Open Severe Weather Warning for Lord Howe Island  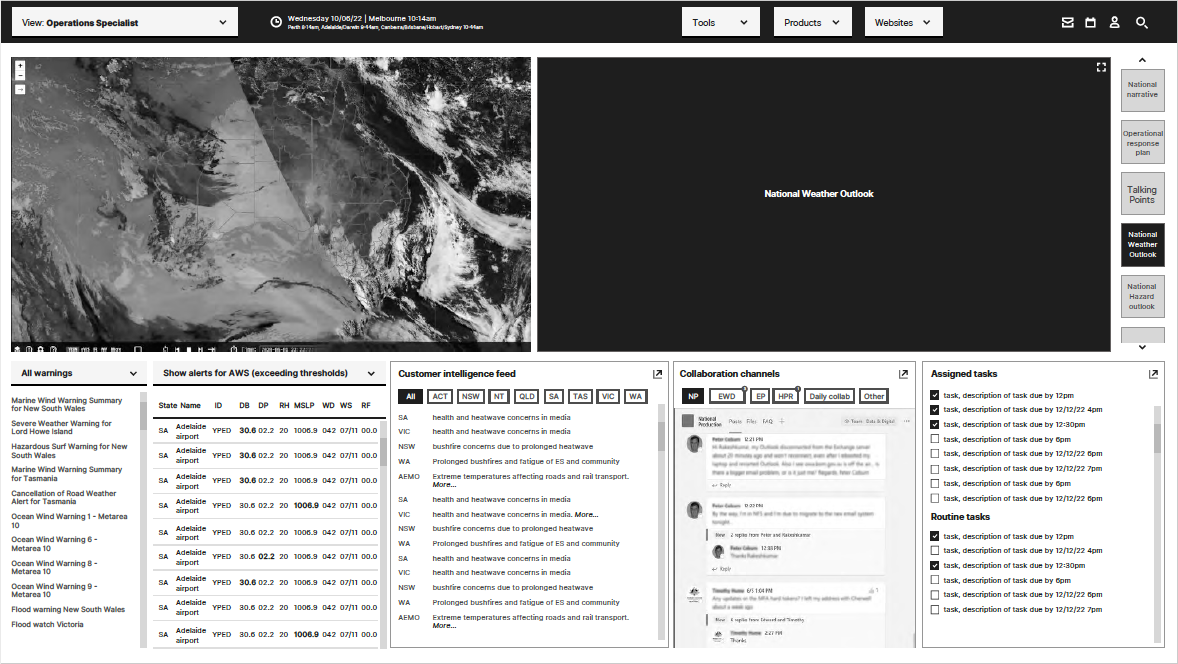click(61, 427)
